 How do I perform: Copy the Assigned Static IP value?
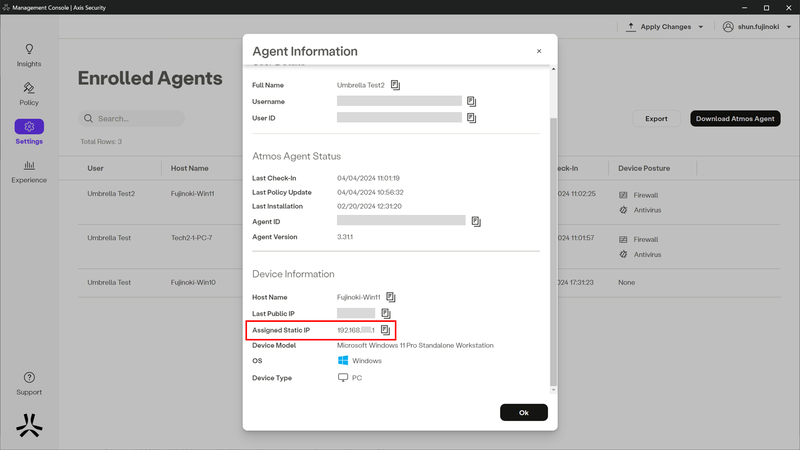click(x=385, y=330)
